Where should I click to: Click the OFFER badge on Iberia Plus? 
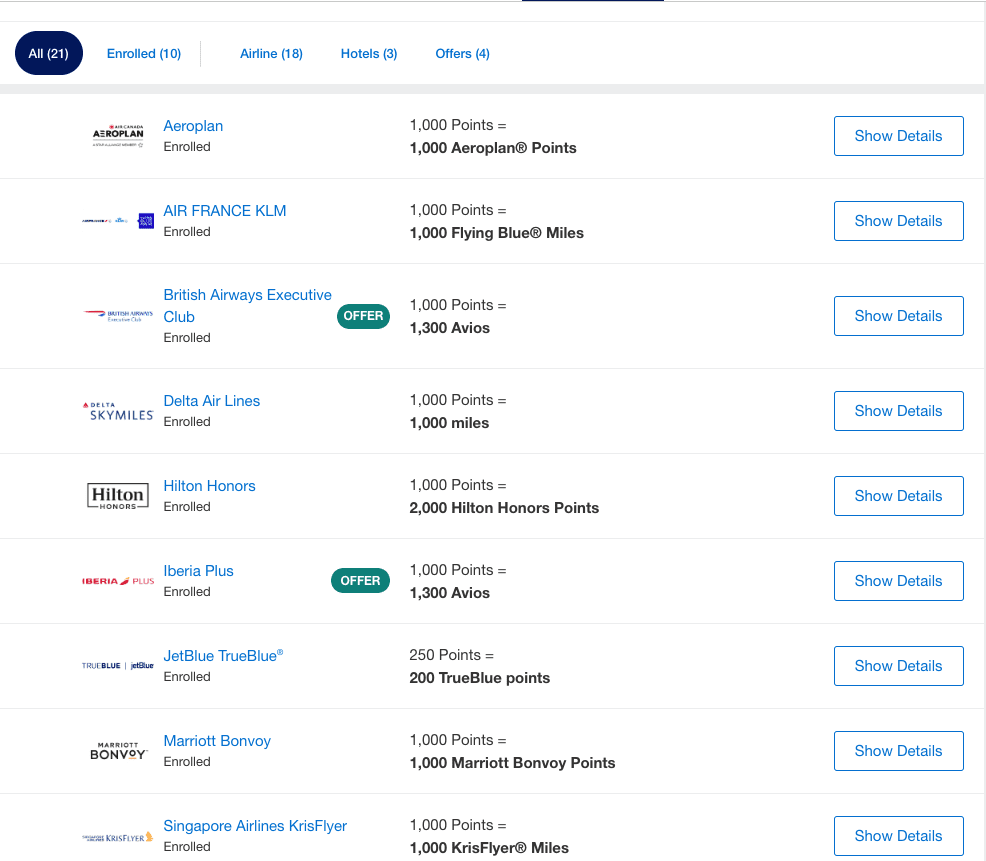click(360, 581)
